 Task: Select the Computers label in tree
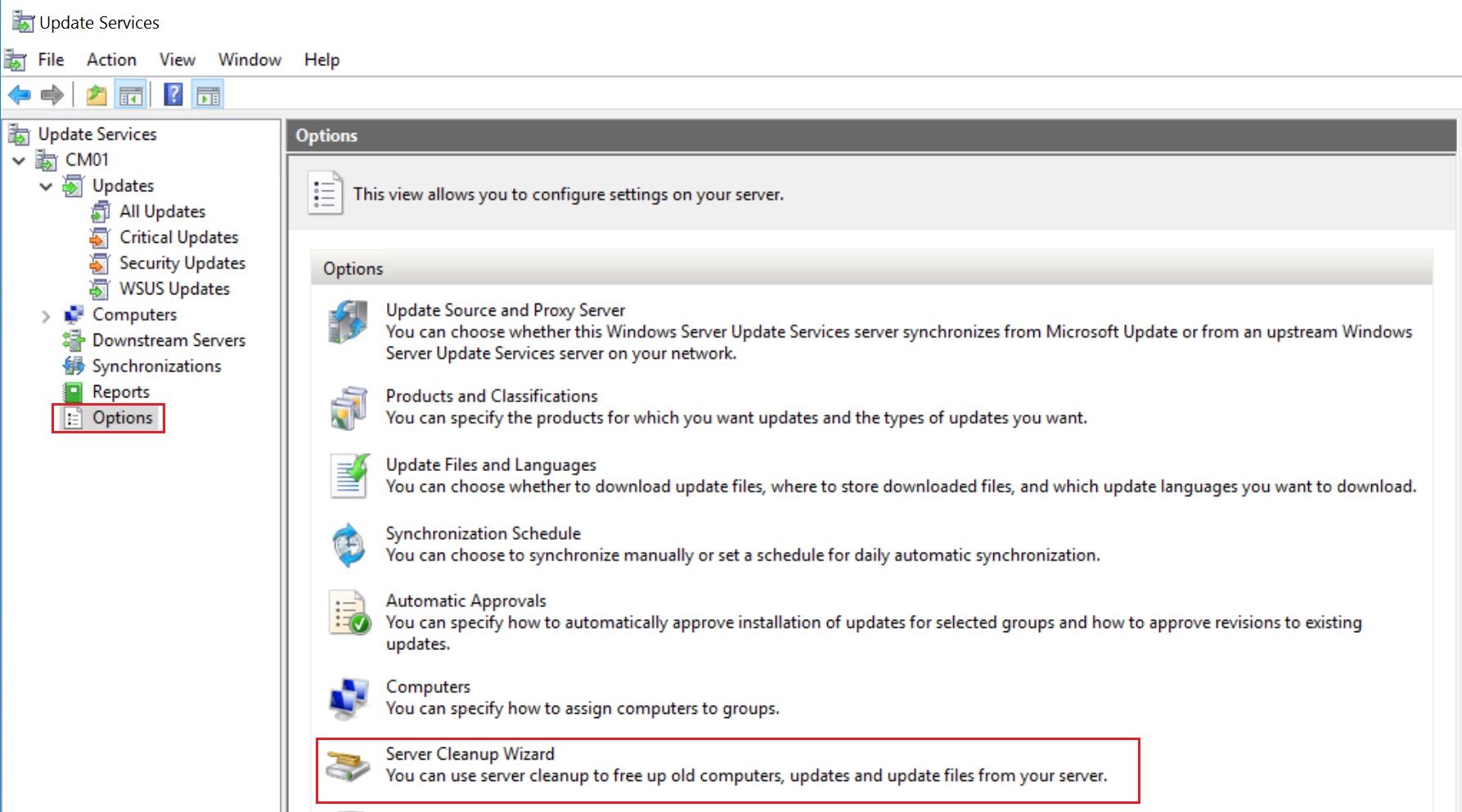(135, 315)
